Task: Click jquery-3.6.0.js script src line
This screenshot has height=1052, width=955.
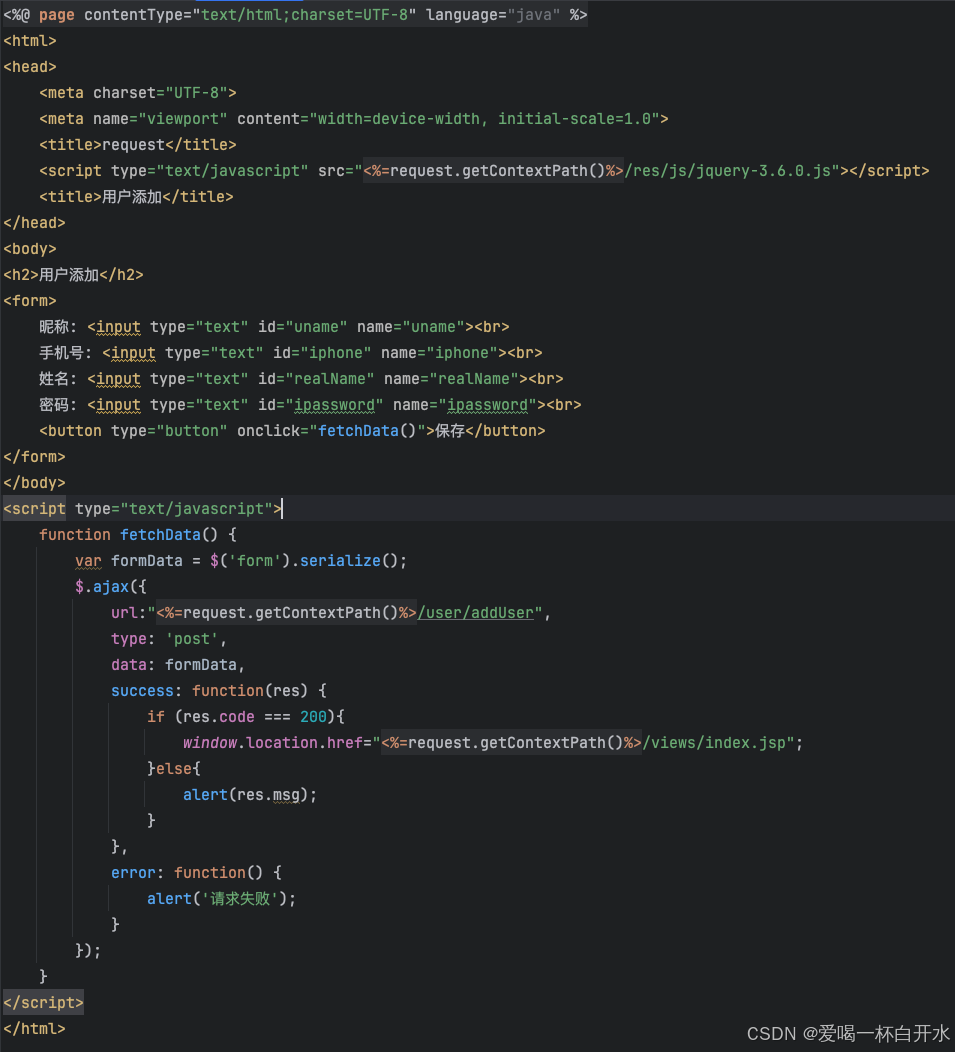Action: (484, 171)
